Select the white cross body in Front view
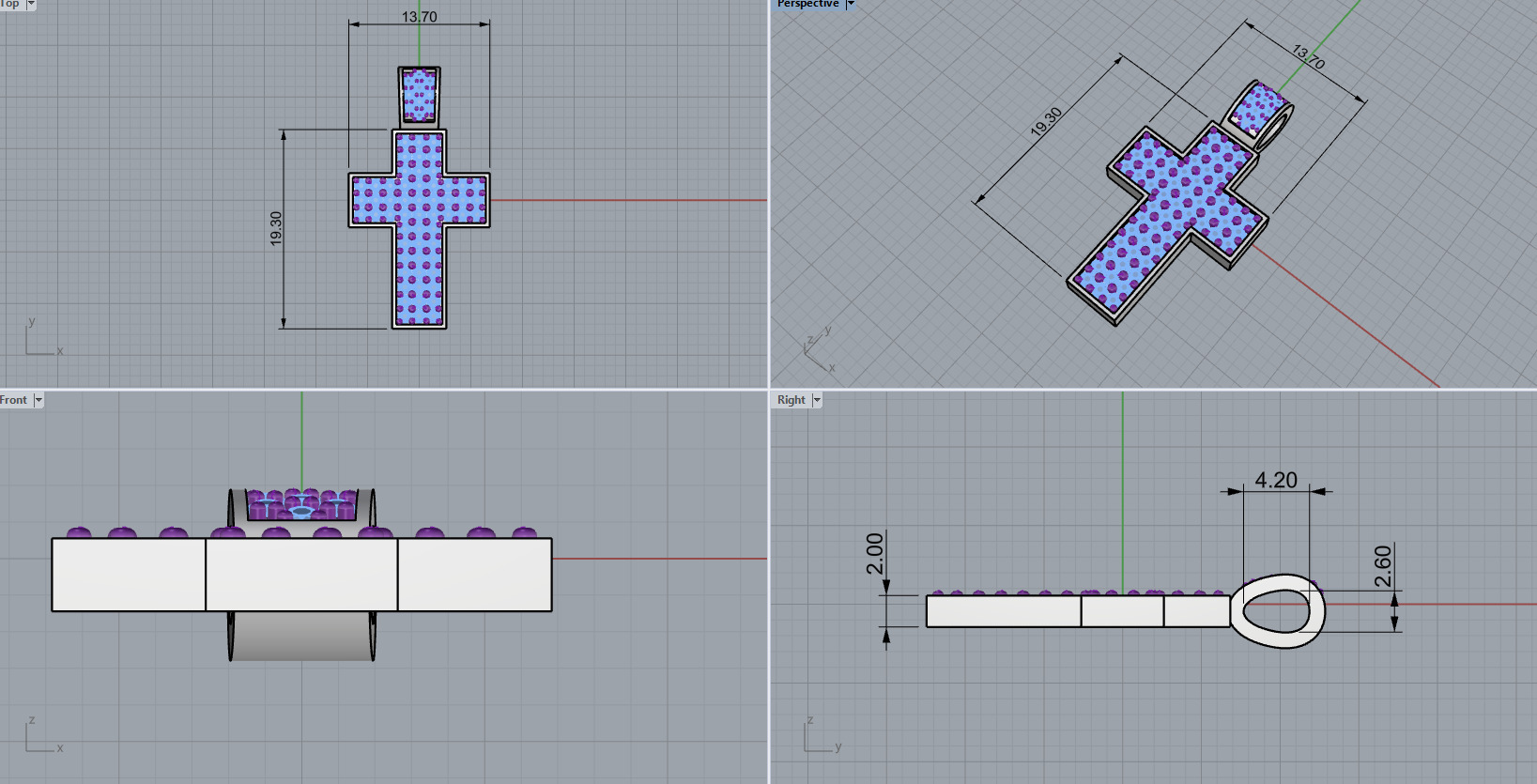 tap(301, 575)
